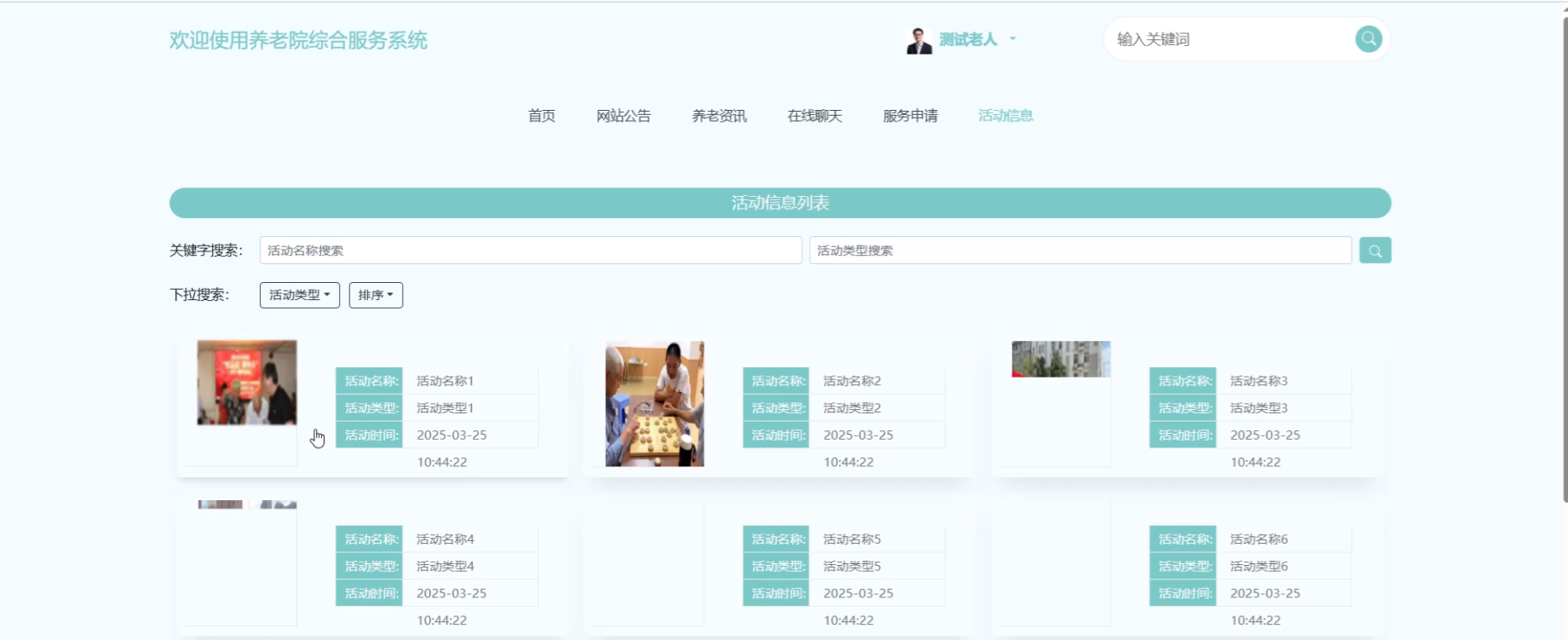Viewport: 1568px width, 640px height.
Task: Click the 活动名称1 text
Action: pyautogui.click(x=445, y=381)
